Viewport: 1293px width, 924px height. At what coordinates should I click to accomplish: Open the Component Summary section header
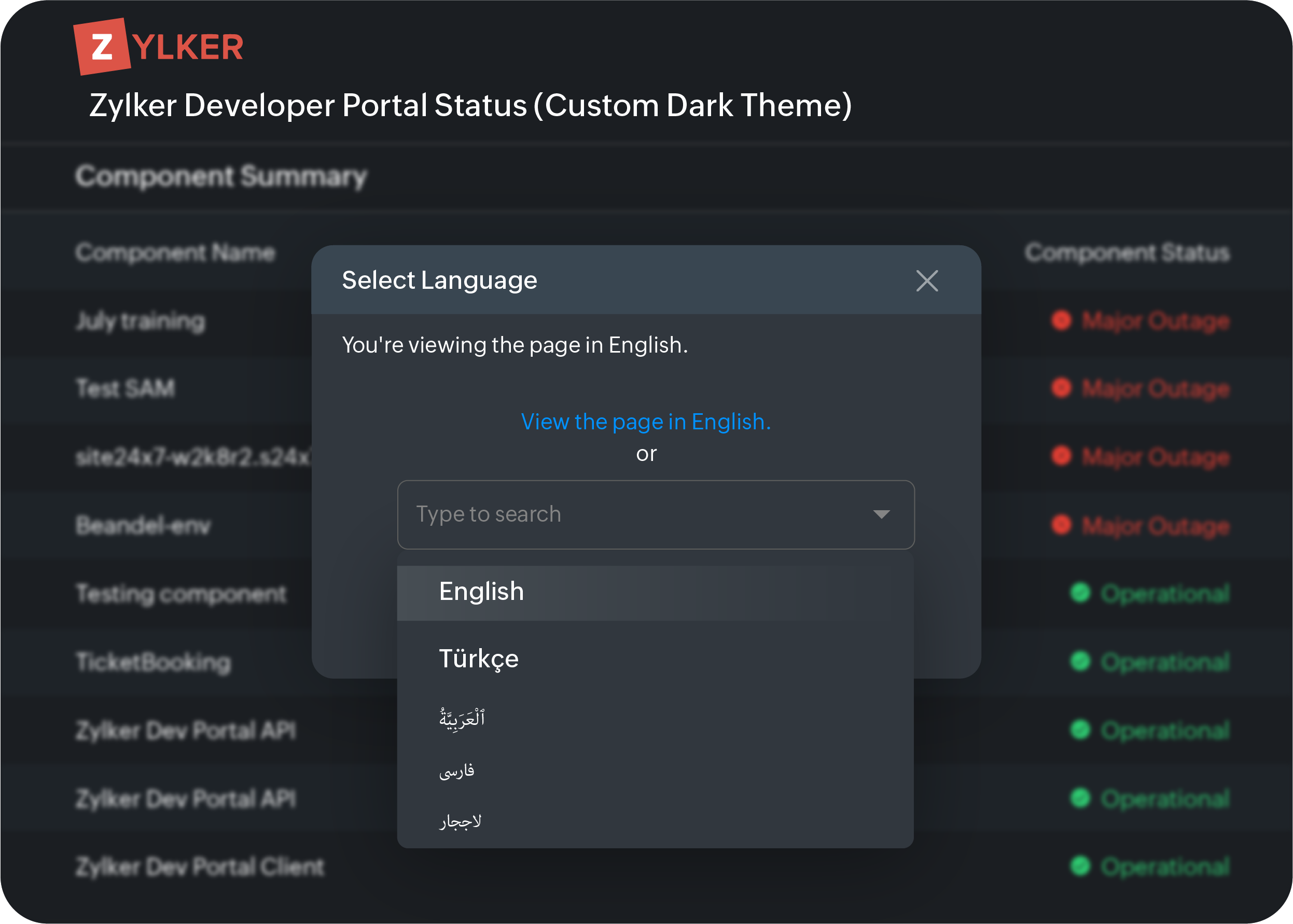tap(221, 176)
